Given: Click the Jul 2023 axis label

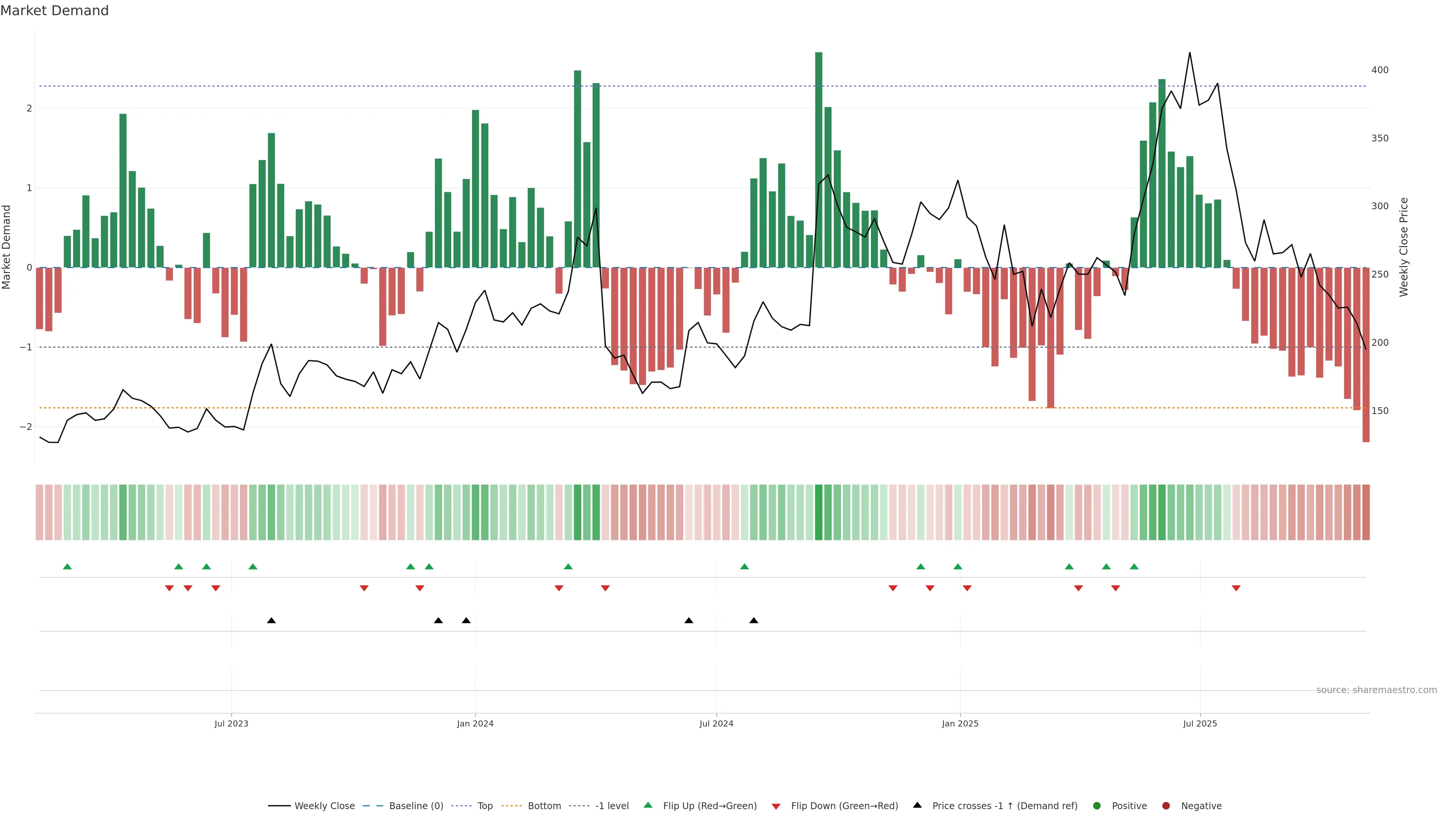Looking at the screenshot, I should [231, 723].
